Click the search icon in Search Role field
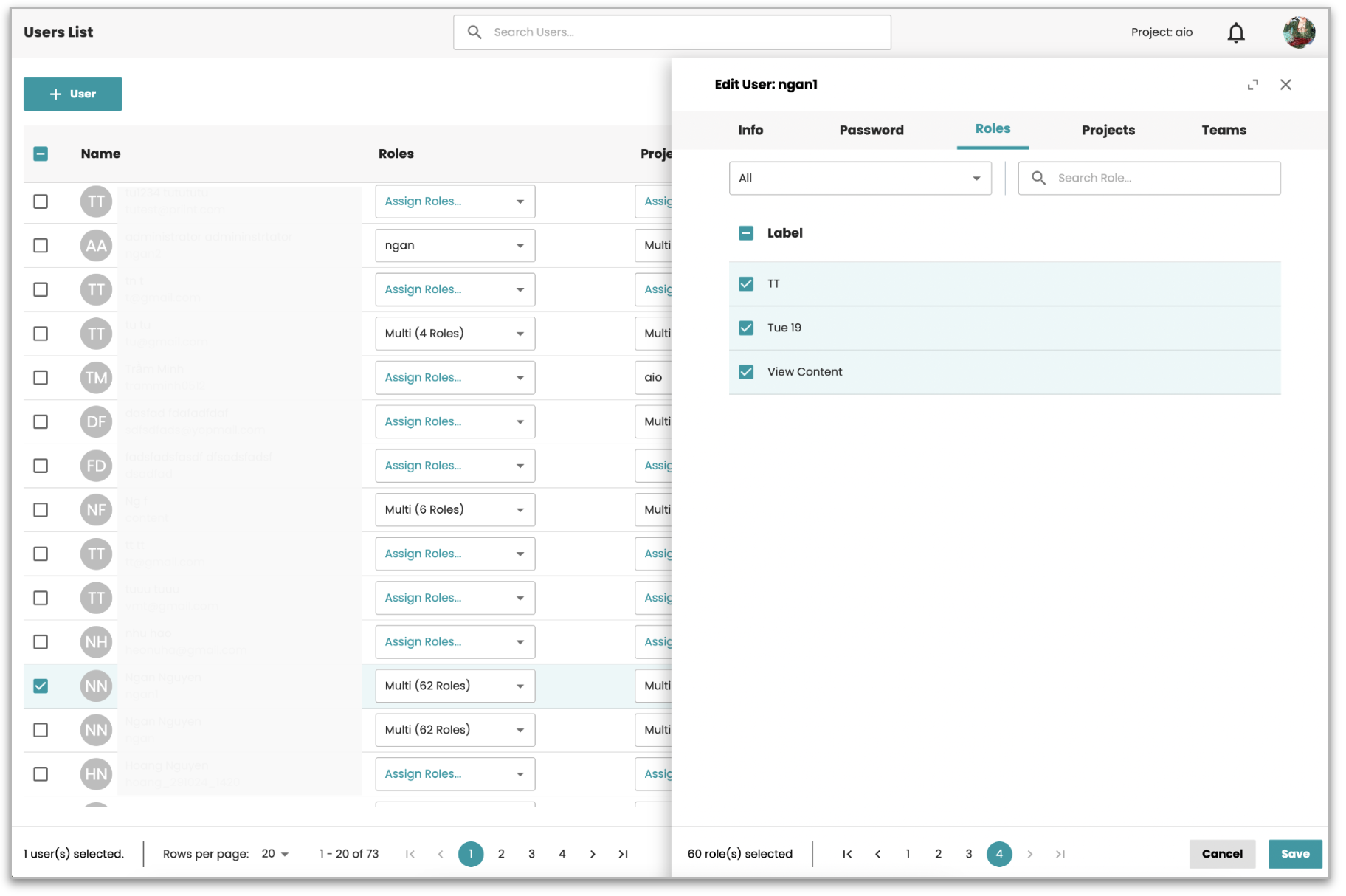 point(1038,178)
